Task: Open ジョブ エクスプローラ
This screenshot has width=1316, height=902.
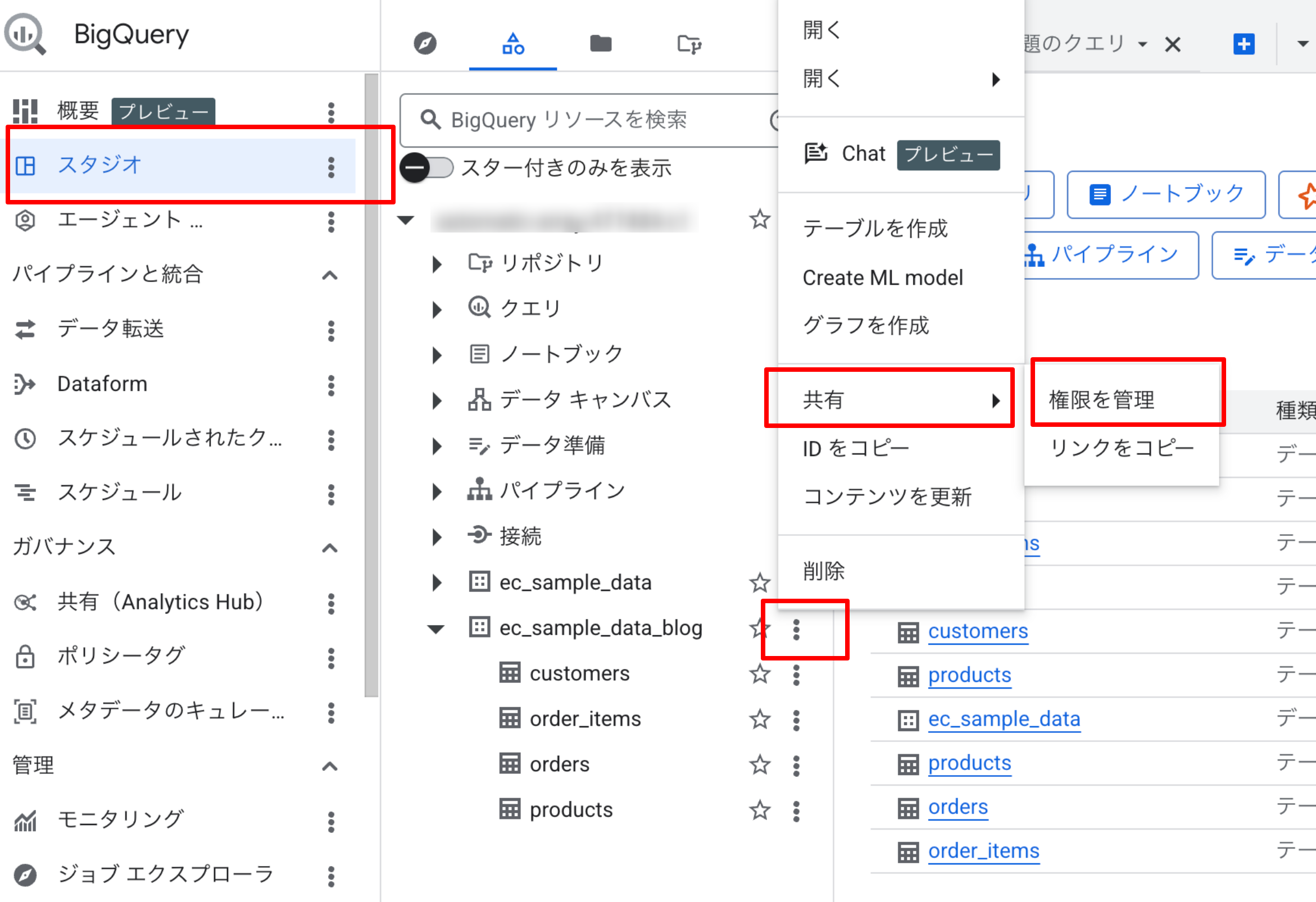Action: click(164, 873)
